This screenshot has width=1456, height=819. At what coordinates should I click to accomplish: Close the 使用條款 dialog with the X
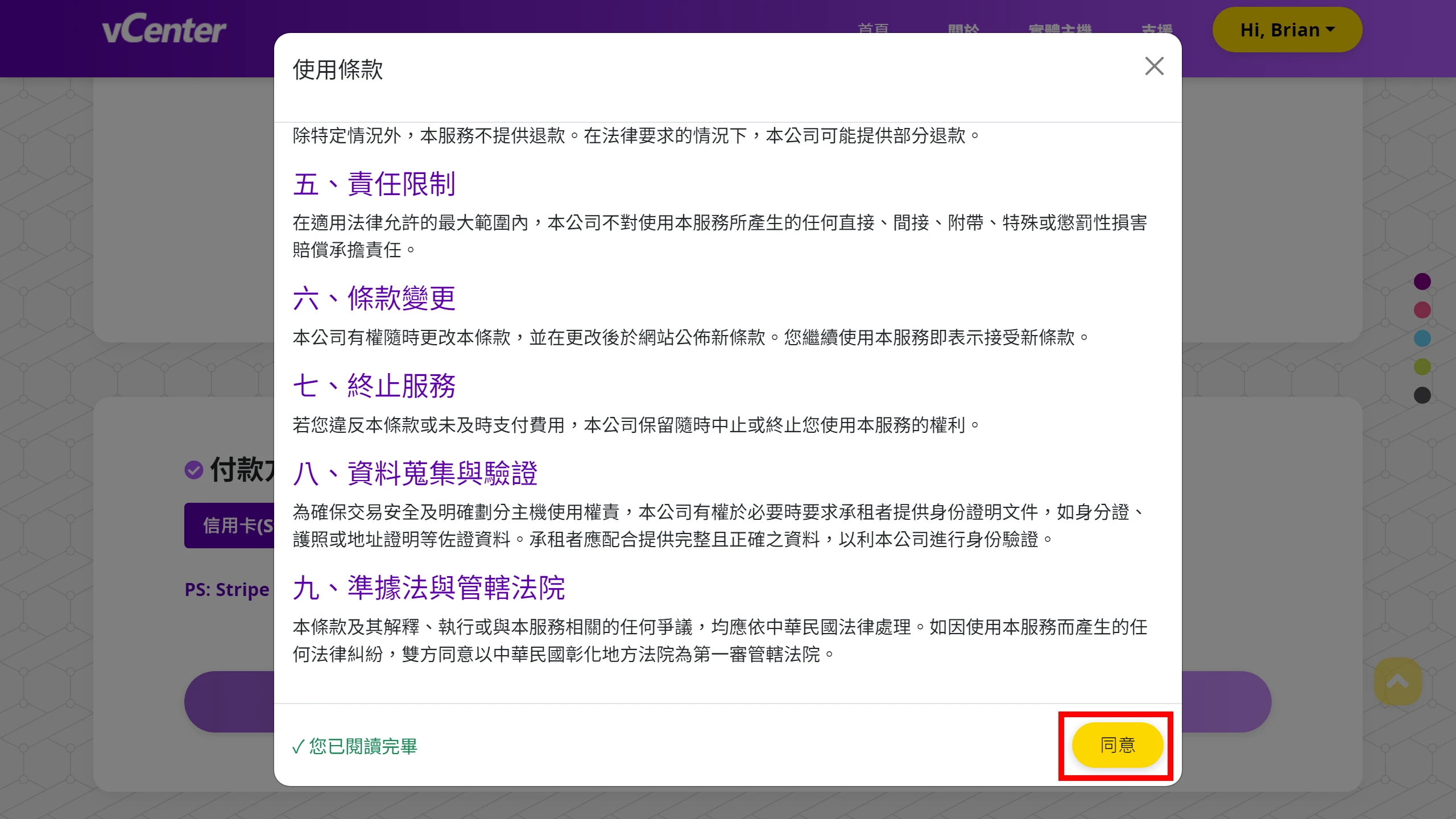pos(1154,67)
